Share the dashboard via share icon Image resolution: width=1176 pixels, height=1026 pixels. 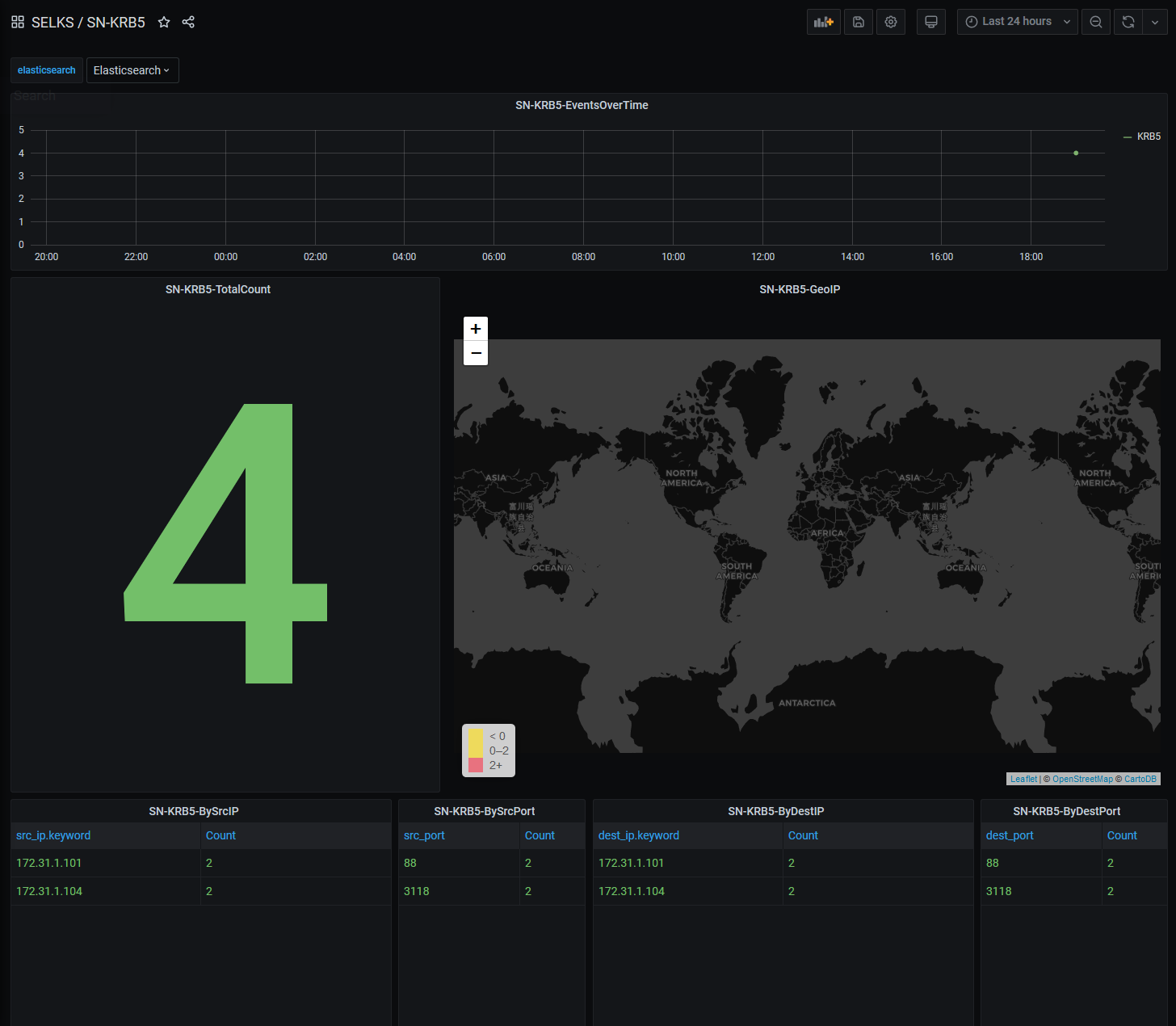(188, 22)
